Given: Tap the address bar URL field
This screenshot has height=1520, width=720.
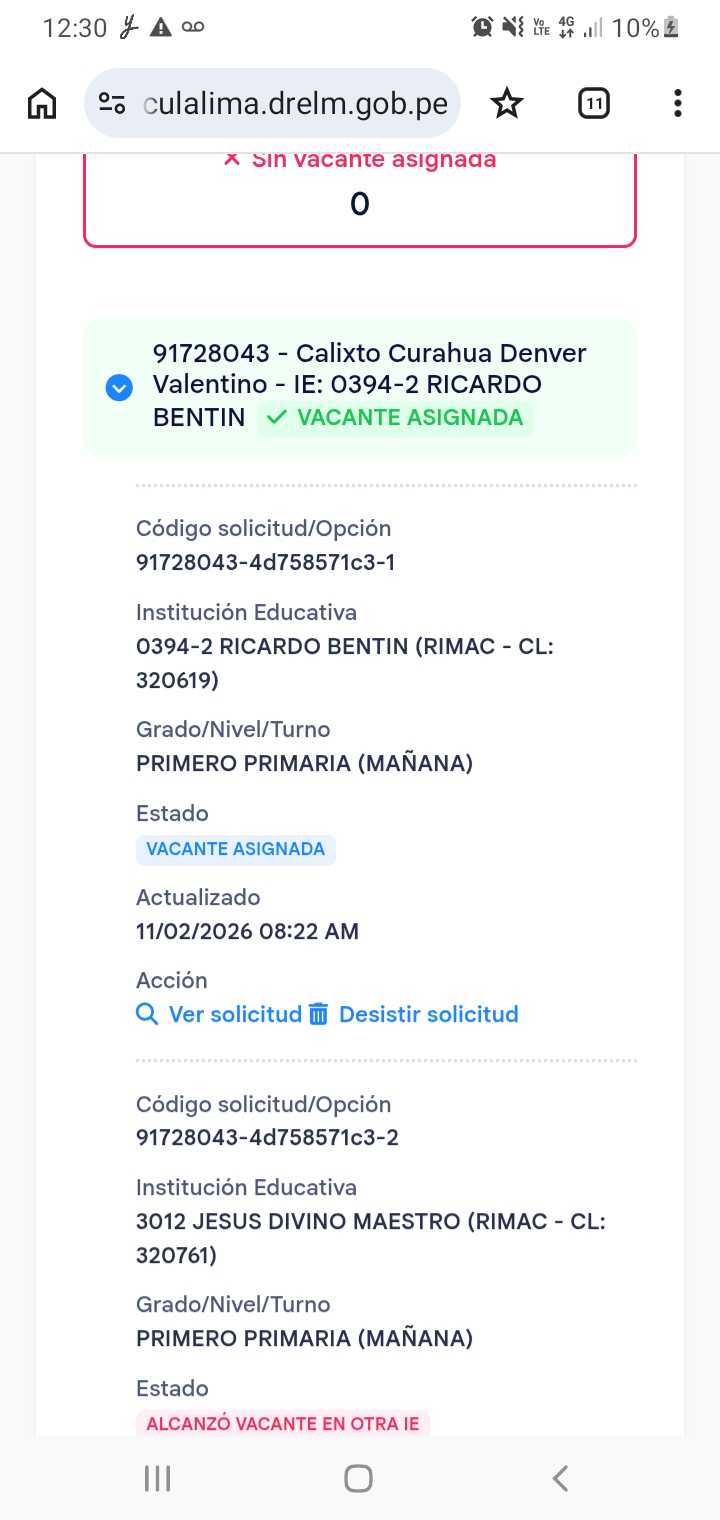Looking at the screenshot, I should point(295,103).
